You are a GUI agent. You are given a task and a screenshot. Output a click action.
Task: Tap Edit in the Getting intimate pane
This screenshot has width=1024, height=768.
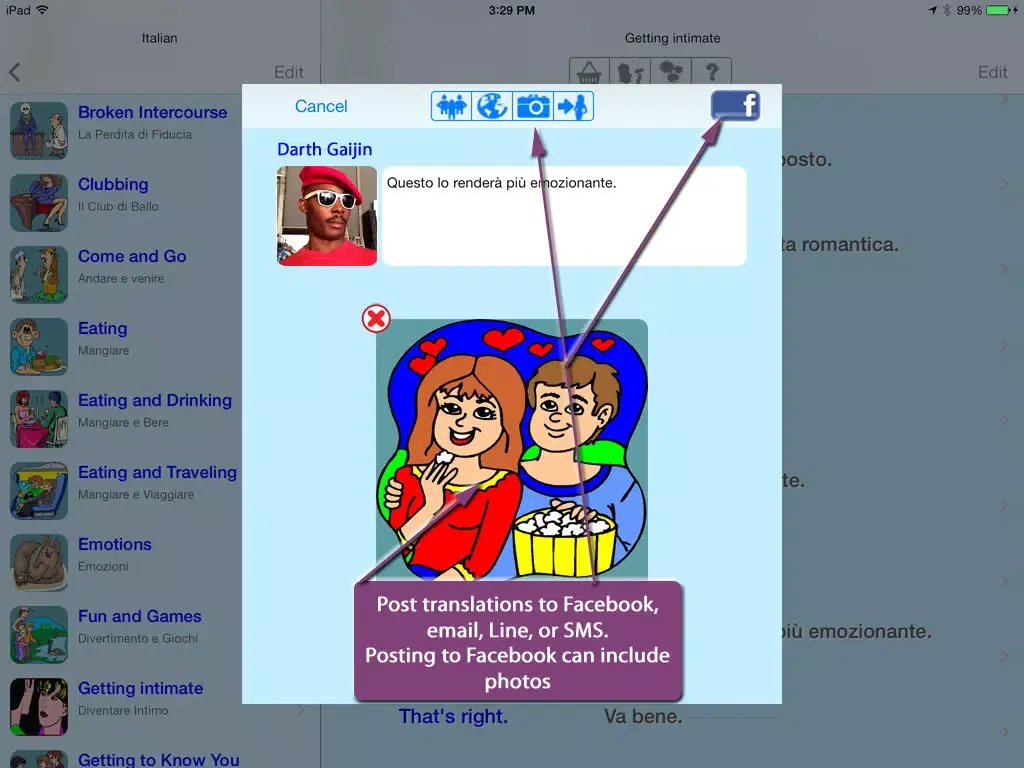(x=993, y=72)
